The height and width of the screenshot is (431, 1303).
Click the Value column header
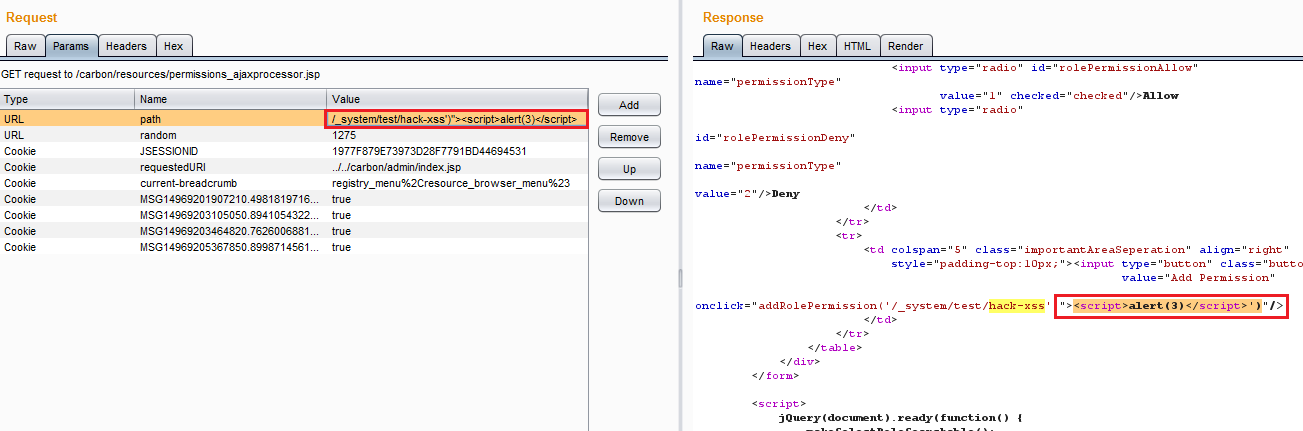click(457, 99)
